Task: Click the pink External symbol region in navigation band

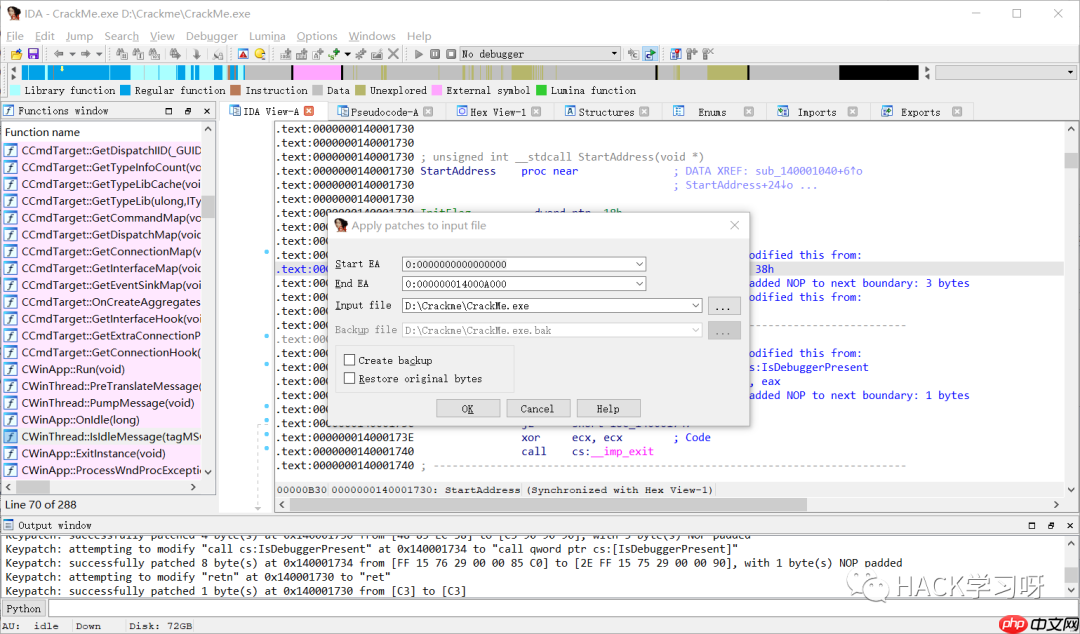Action: (317, 73)
